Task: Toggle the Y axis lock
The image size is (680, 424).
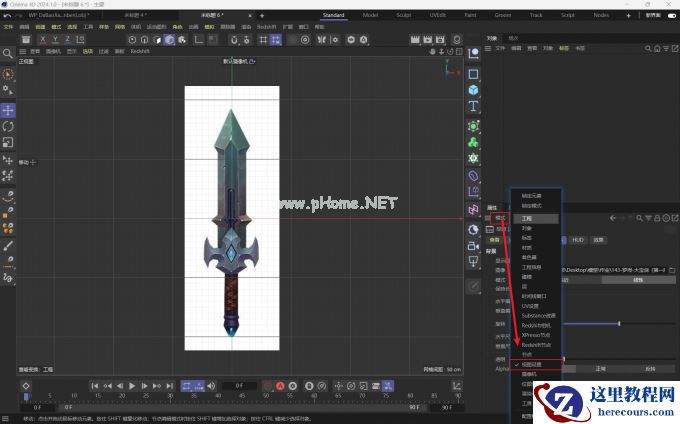Action: point(55,39)
